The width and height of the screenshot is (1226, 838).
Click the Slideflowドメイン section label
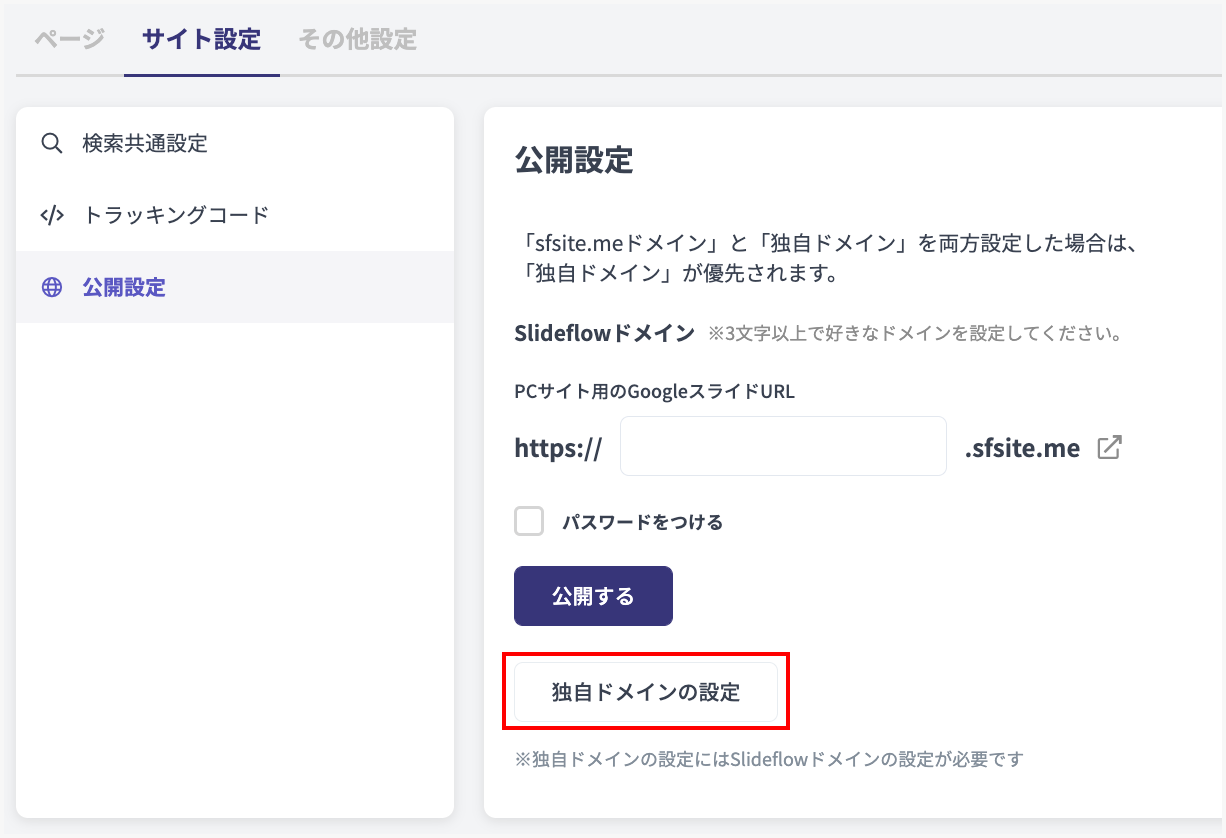click(x=604, y=333)
